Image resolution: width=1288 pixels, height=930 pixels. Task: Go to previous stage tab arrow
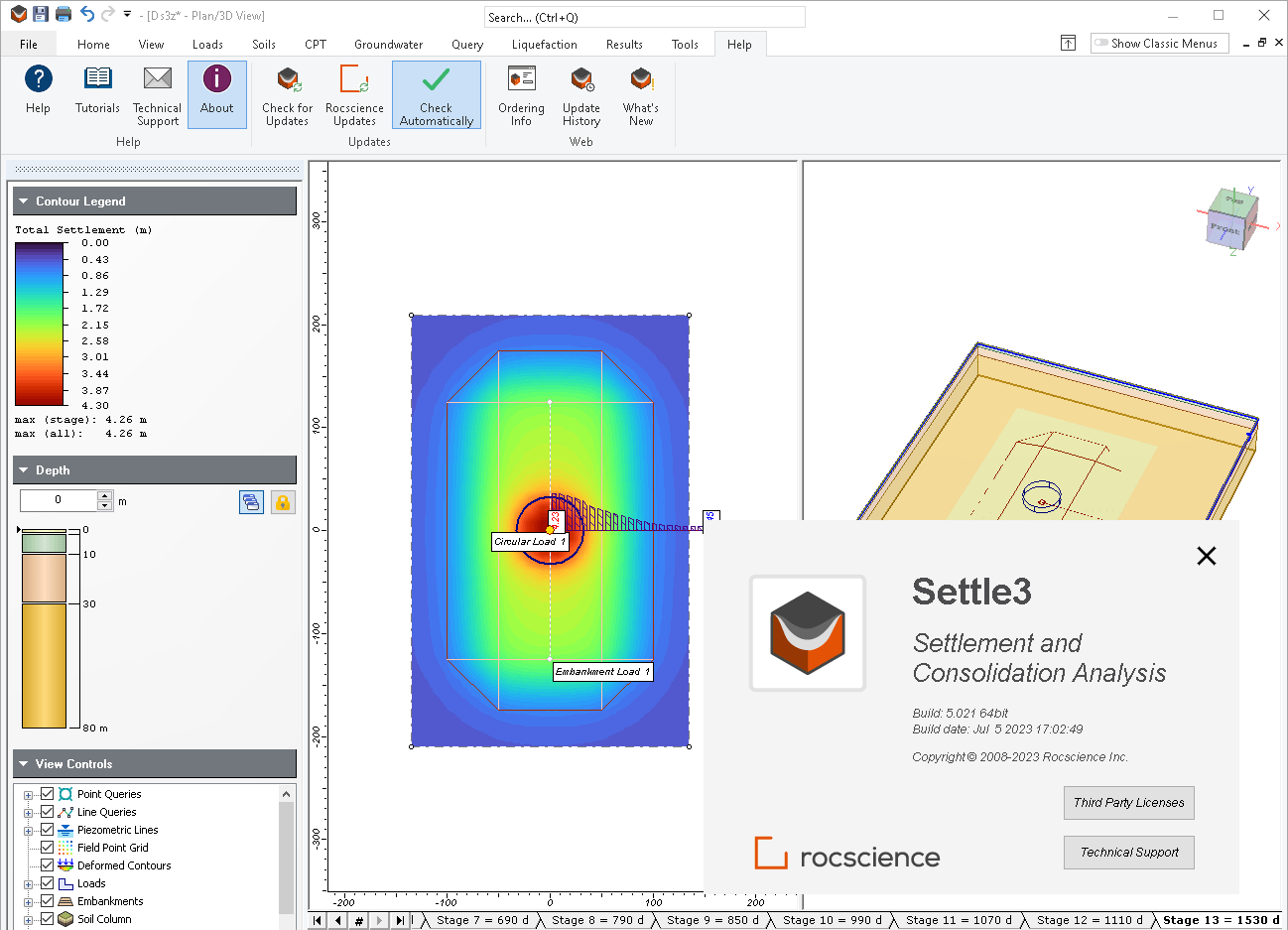337,920
